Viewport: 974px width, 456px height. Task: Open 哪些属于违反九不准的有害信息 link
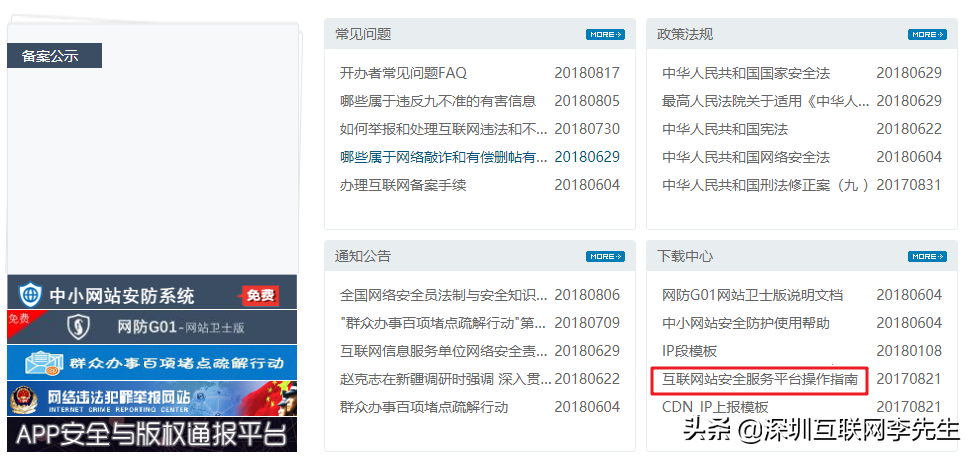click(438, 101)
